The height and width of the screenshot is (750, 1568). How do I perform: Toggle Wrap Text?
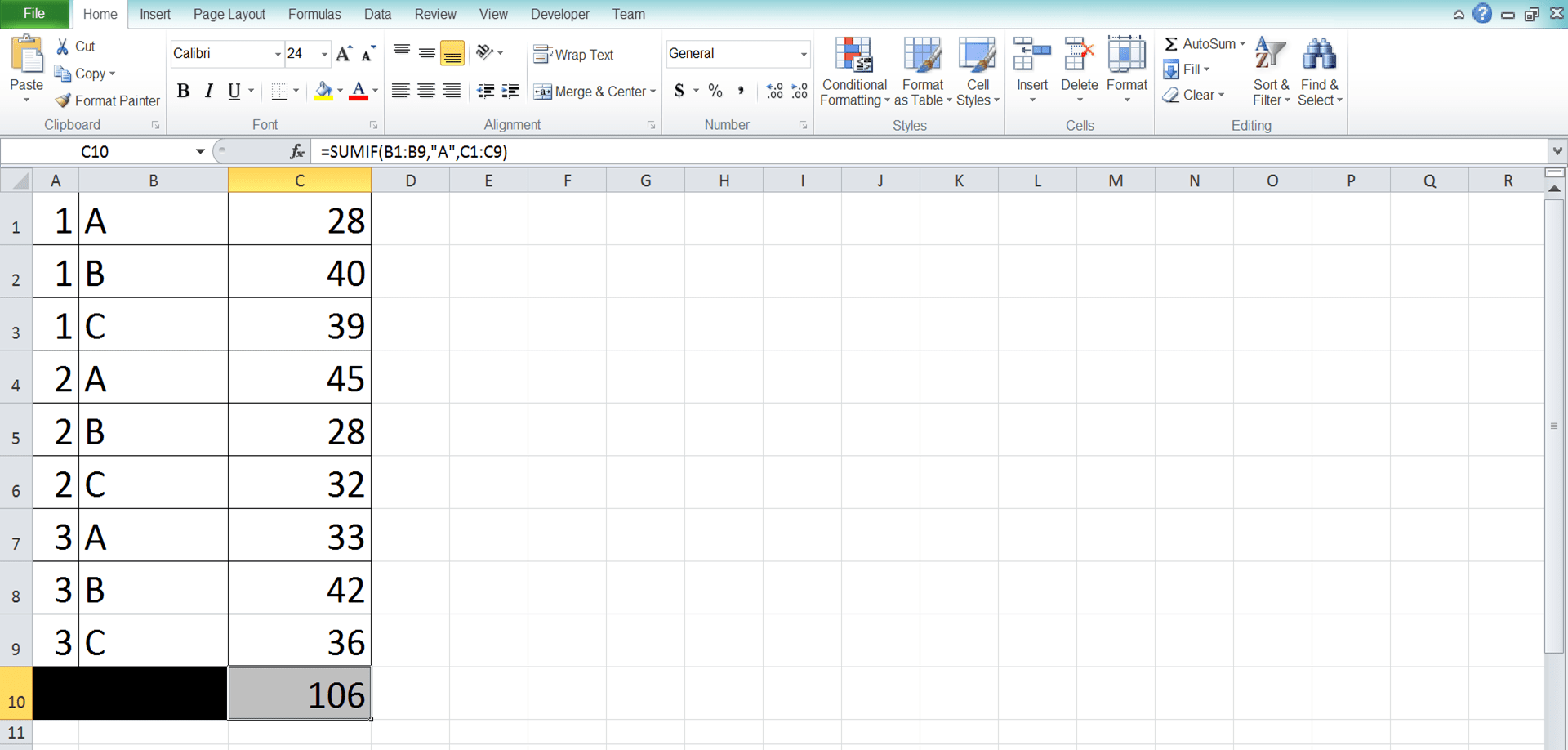click(x=573, y=55)
